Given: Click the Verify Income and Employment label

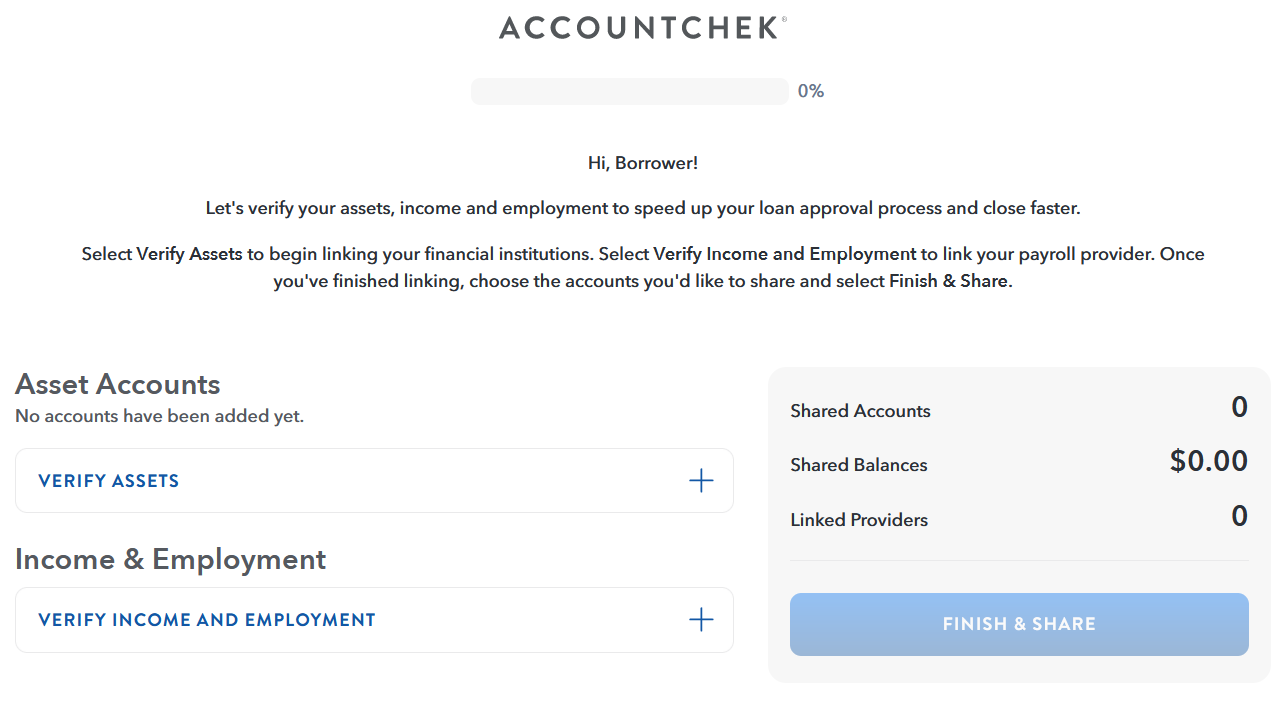Looking at the screenshot, I should (206, 620).
